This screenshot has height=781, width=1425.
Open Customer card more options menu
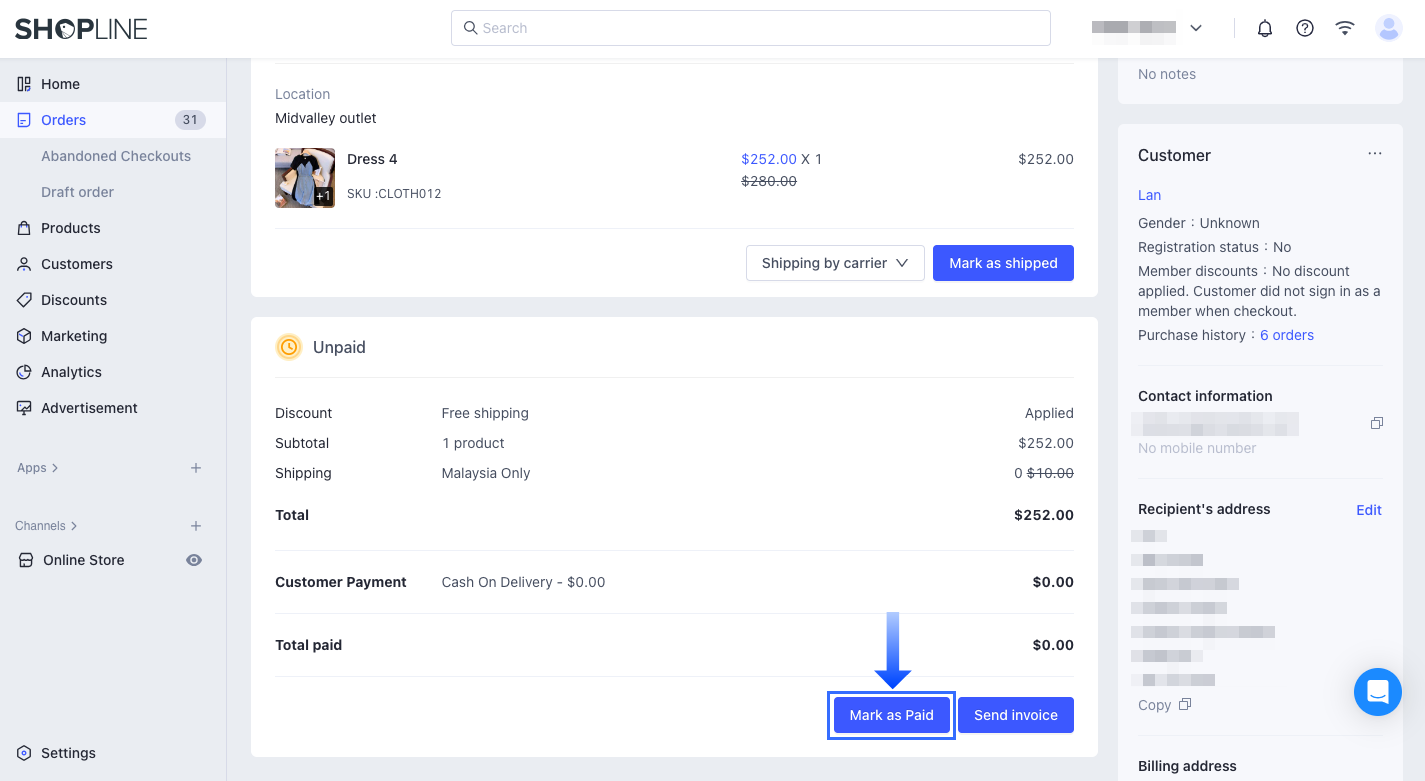click(x=1375, y=154)
